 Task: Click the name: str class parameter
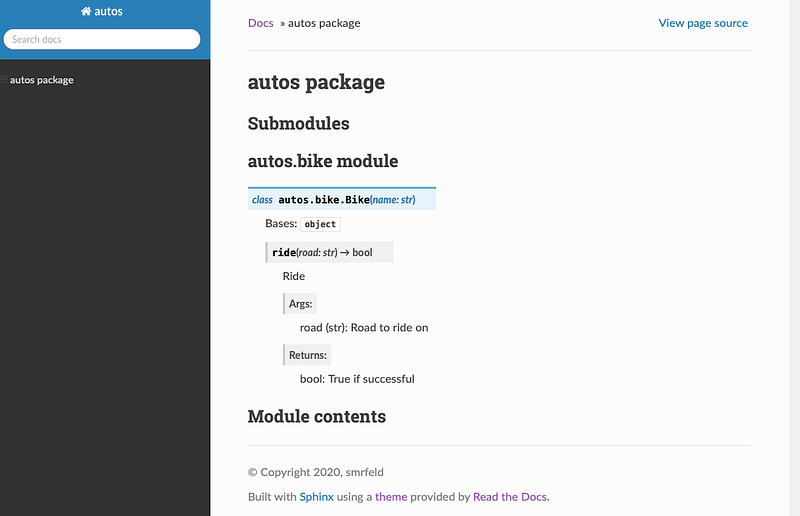click(x=394, y=200)
